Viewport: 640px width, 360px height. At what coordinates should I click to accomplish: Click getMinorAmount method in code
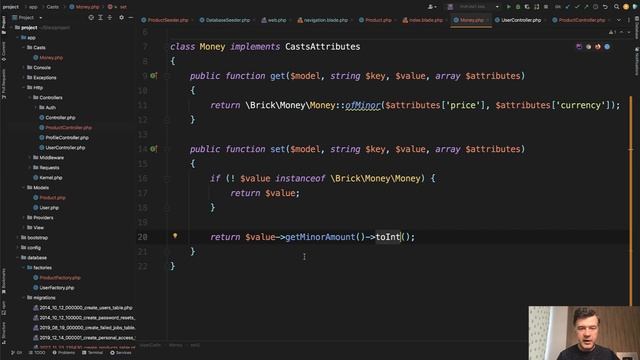[x=320, y=237]
